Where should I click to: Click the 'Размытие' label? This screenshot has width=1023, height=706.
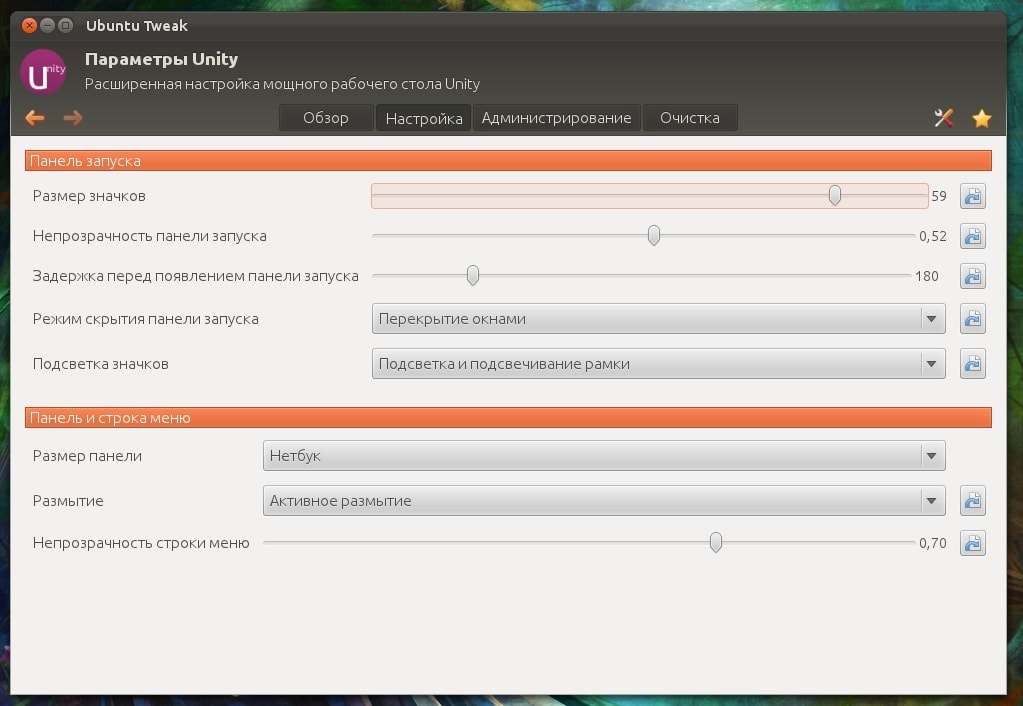point(68,501)
